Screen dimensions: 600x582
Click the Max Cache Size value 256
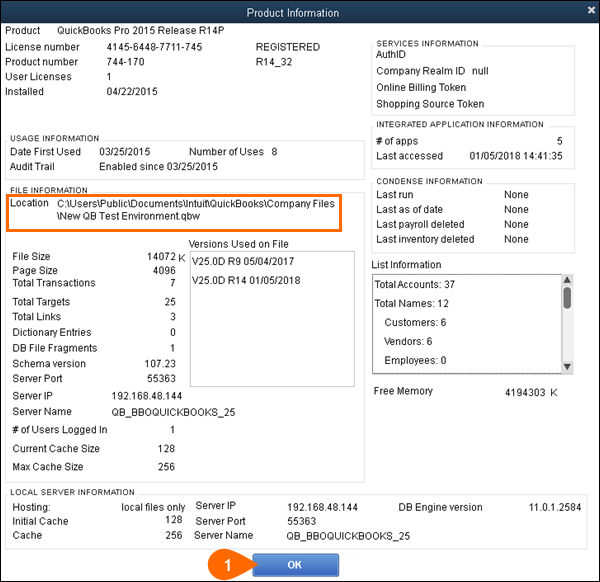point(166,467)
